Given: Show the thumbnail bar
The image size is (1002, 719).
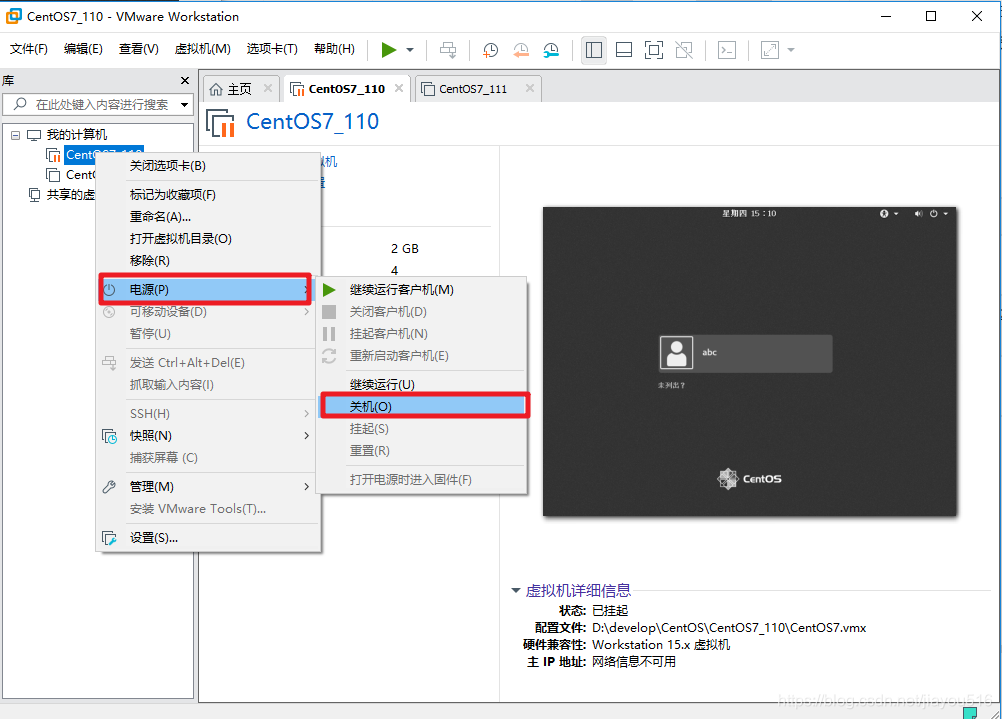Looking at the screenshot, I should point(623,50).
